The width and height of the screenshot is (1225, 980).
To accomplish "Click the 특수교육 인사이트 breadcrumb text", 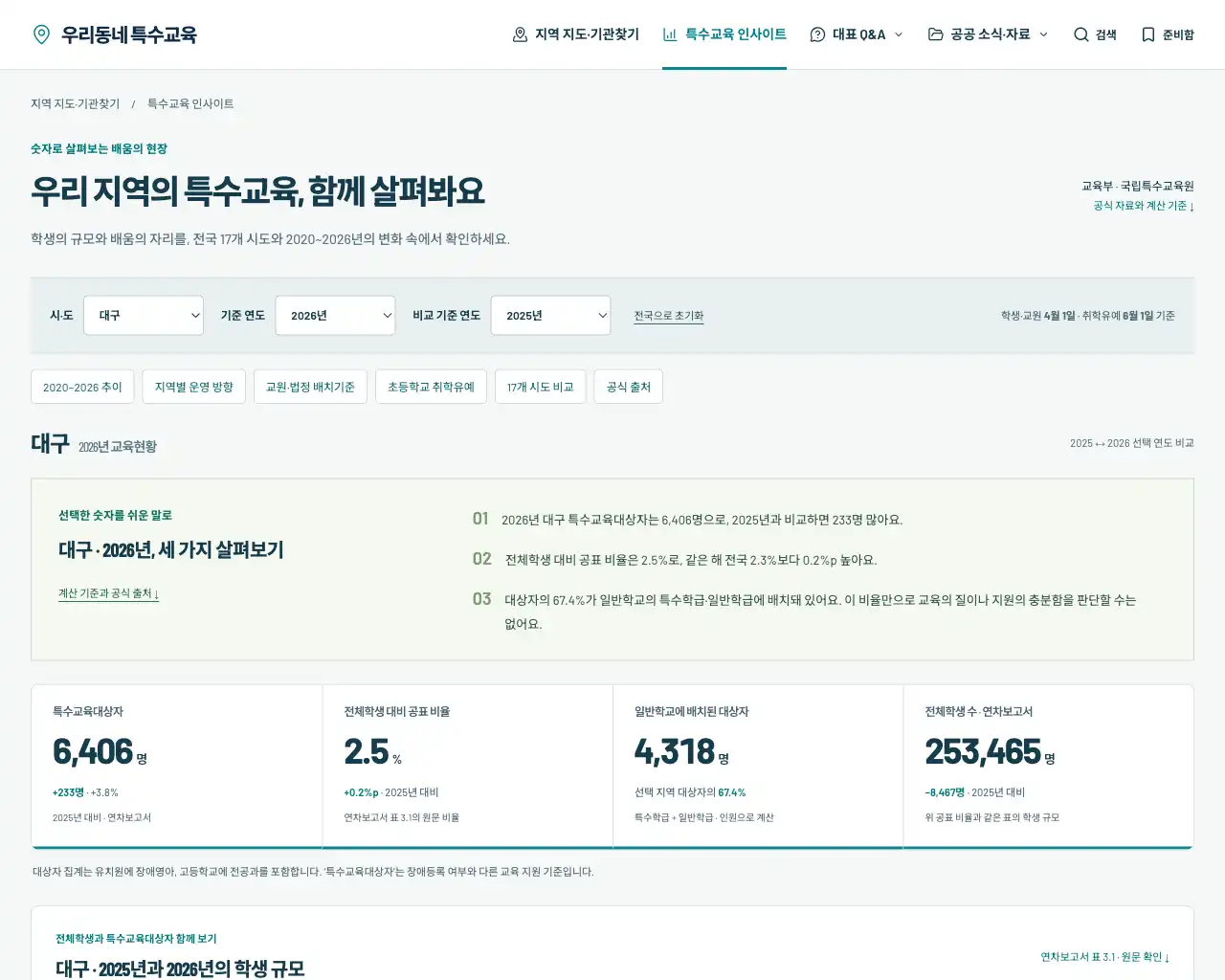I will pos(190,103).
